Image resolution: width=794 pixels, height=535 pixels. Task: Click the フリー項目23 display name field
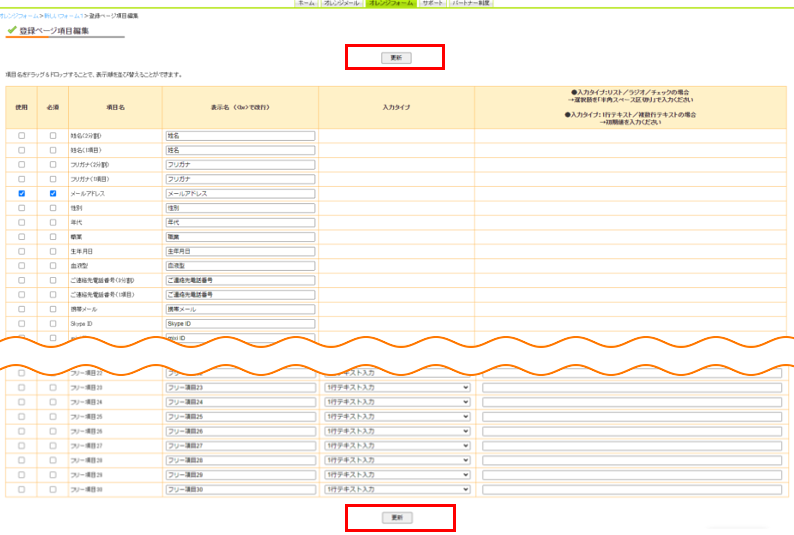[240, 387]
